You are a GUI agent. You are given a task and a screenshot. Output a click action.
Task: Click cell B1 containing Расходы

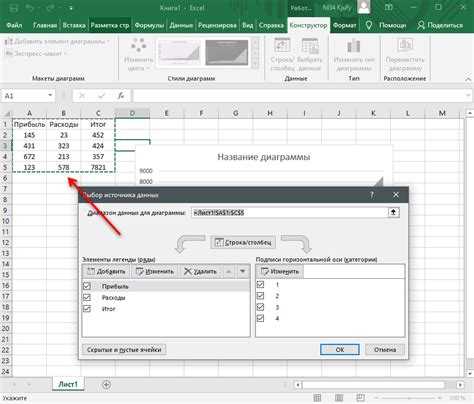coord(64,124)
